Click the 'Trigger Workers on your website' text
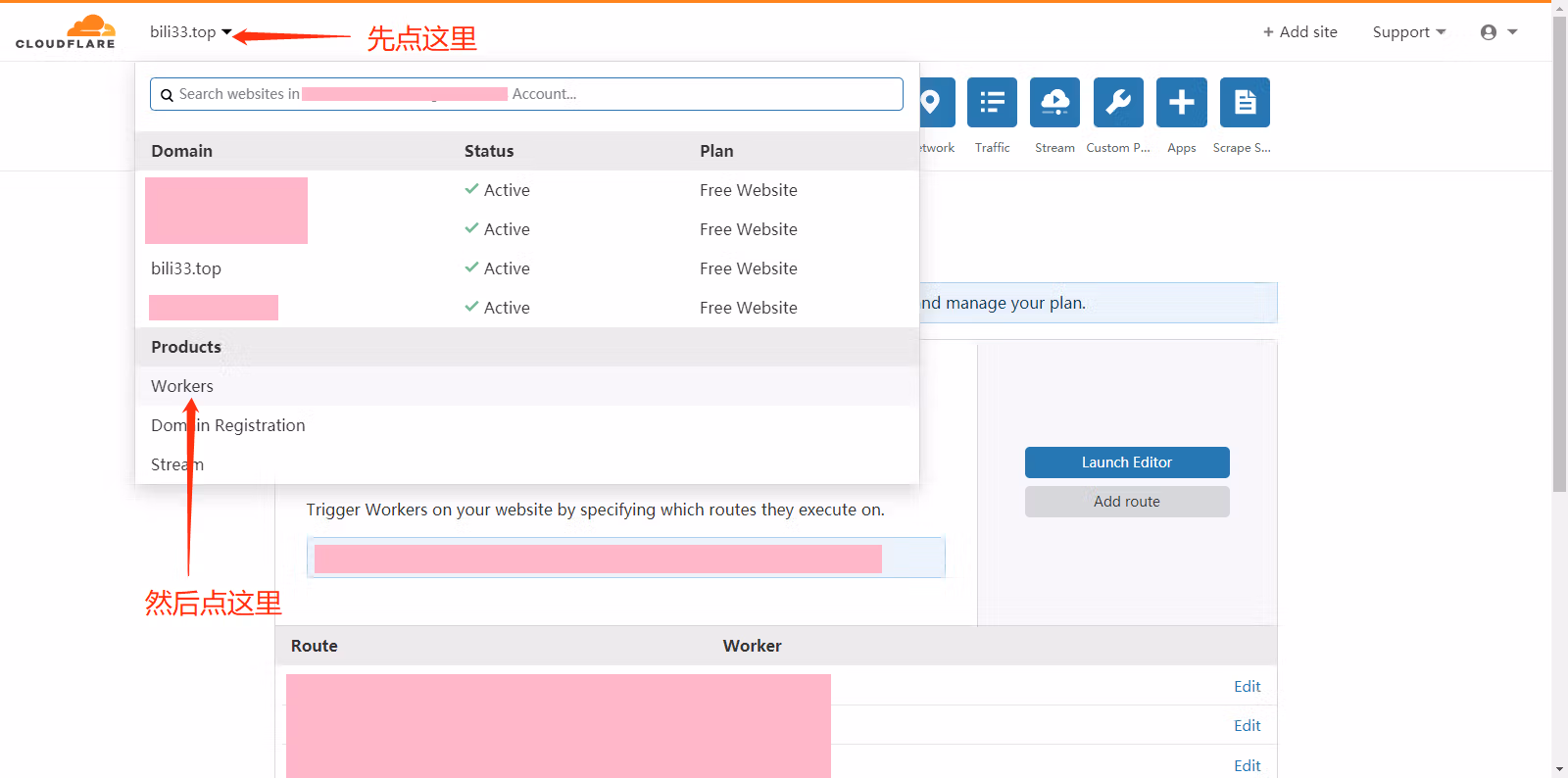The width and height of the screenshot is (1568, 778). 596,510
